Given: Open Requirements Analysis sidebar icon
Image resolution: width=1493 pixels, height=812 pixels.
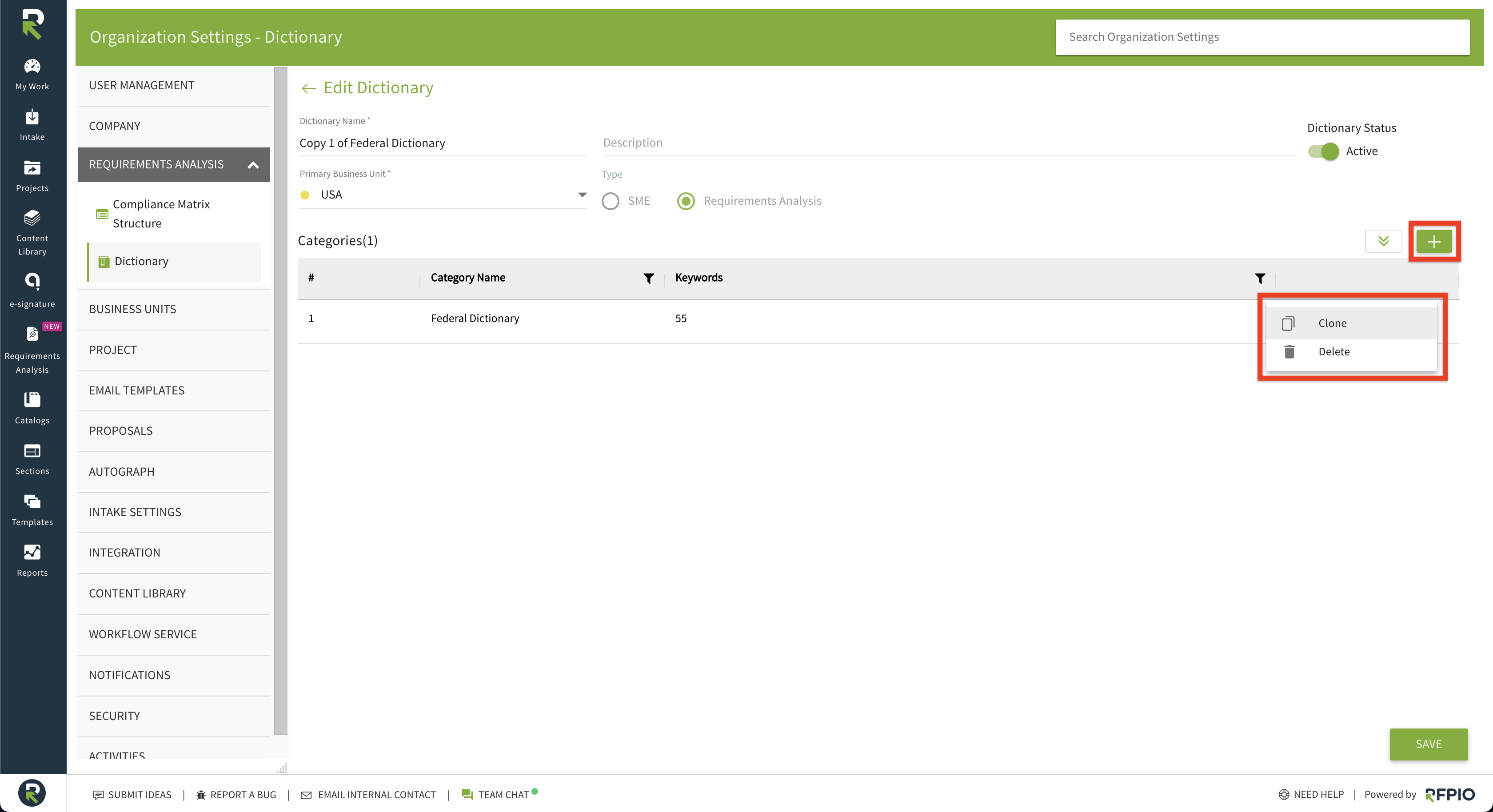Looking at the screenshot, I should (x=32, y=334).
